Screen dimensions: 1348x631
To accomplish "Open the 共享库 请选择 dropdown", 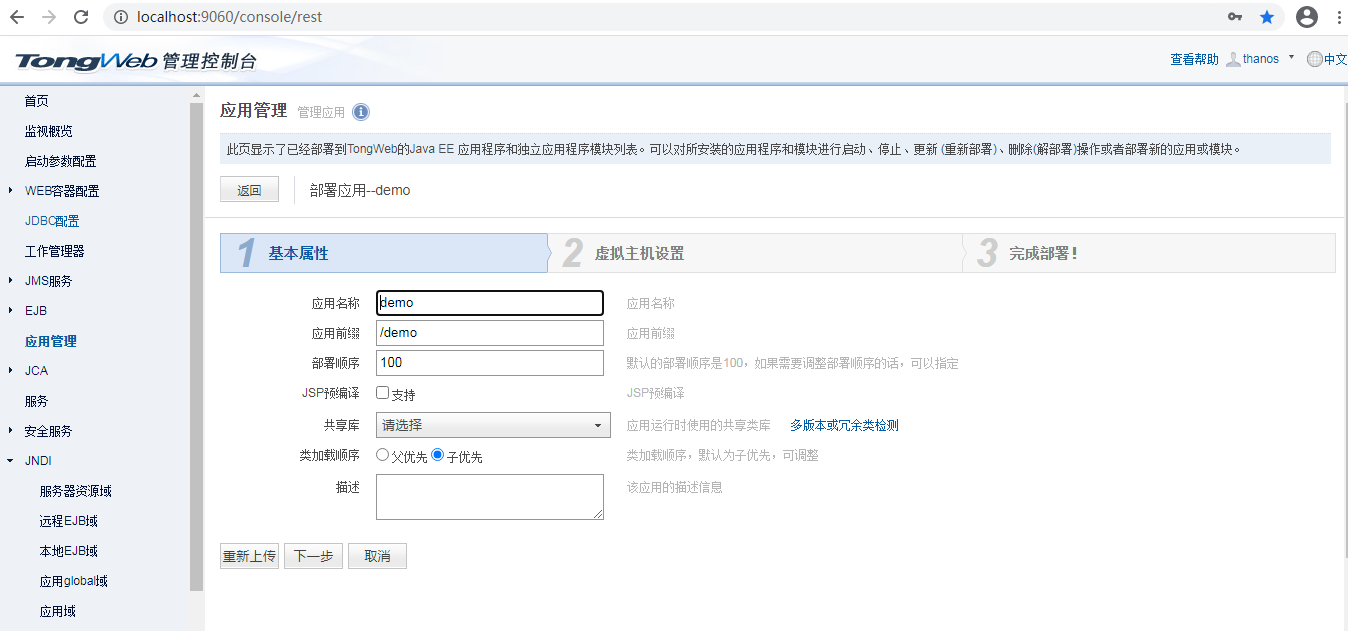I will (493, 425).
